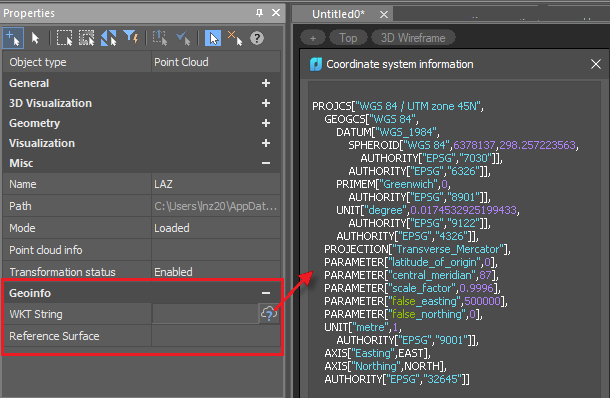
Task: Expand the Geometry section
Action: 266,123
